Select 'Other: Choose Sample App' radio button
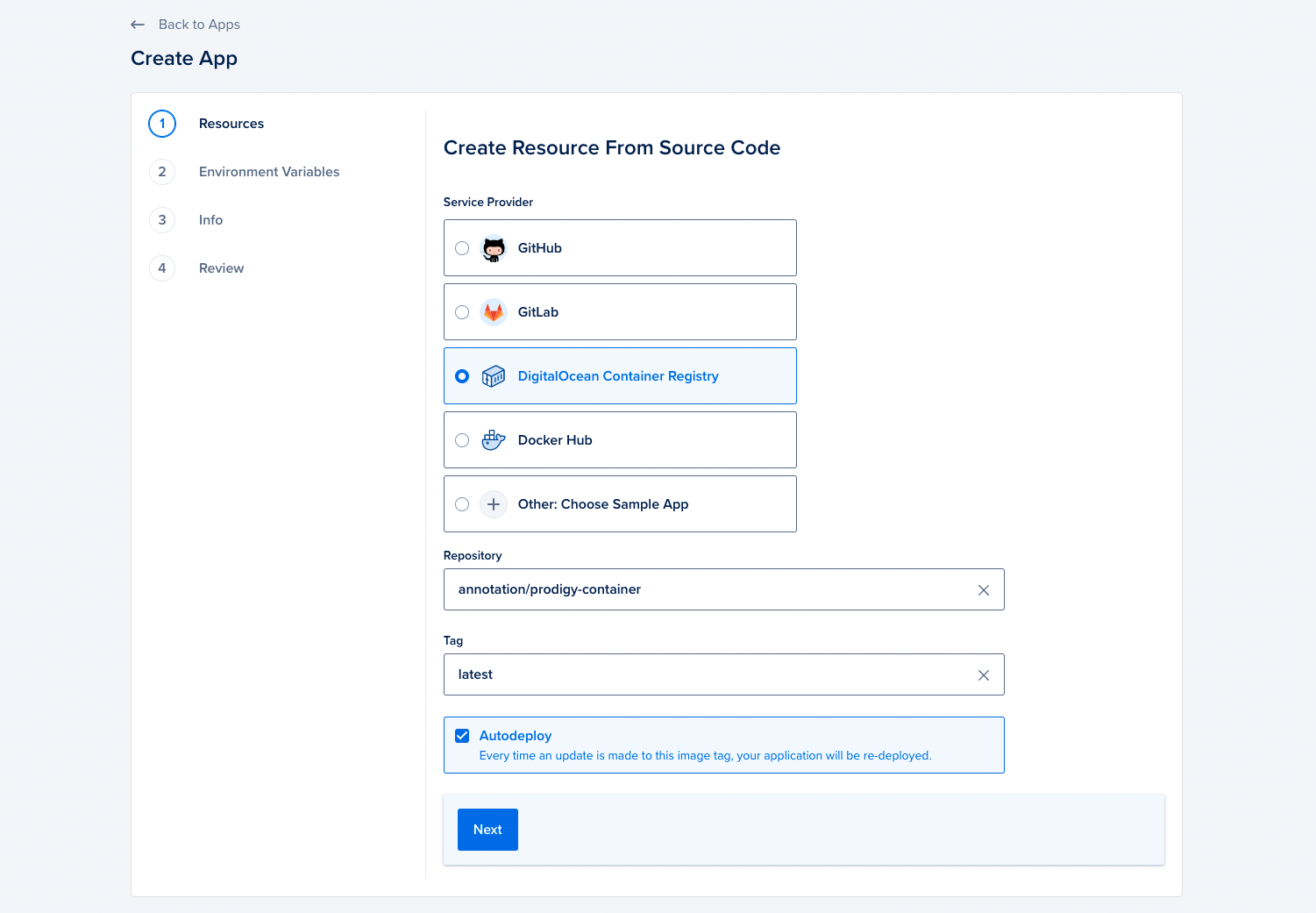Viewport: 1316px width, 913px height. point(462,504)
